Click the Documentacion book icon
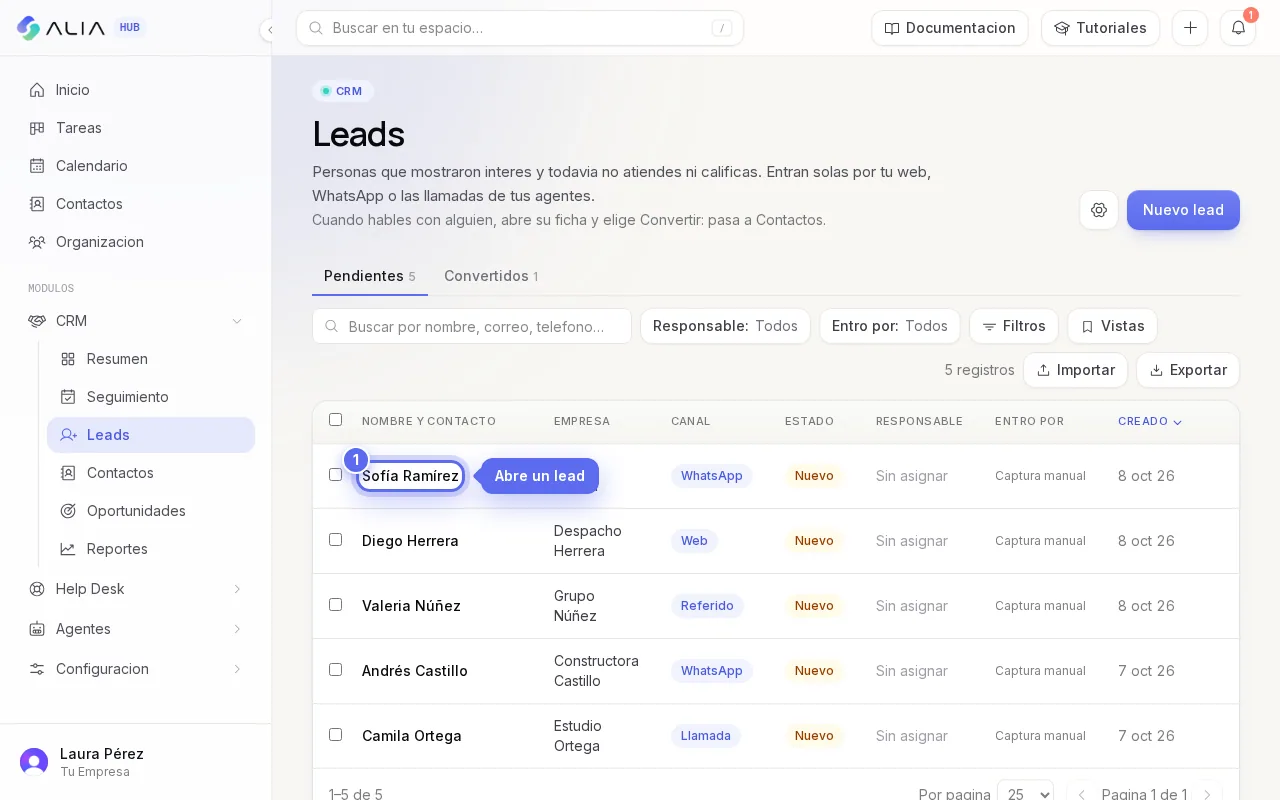This screenshot has width=1280, height=800. (892, 28)
